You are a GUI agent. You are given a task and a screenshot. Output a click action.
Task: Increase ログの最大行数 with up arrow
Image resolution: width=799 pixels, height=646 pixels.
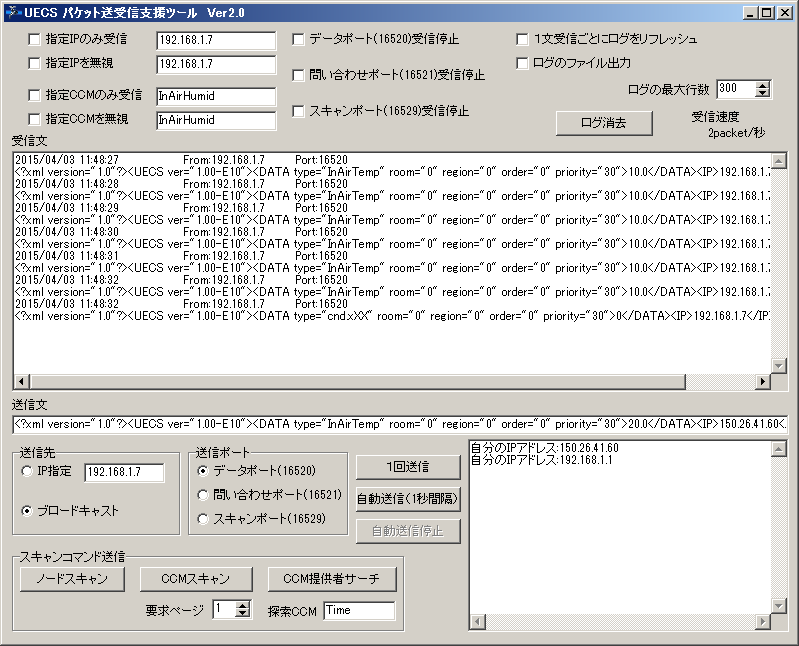pyautogui.click(x=764, y=85)
